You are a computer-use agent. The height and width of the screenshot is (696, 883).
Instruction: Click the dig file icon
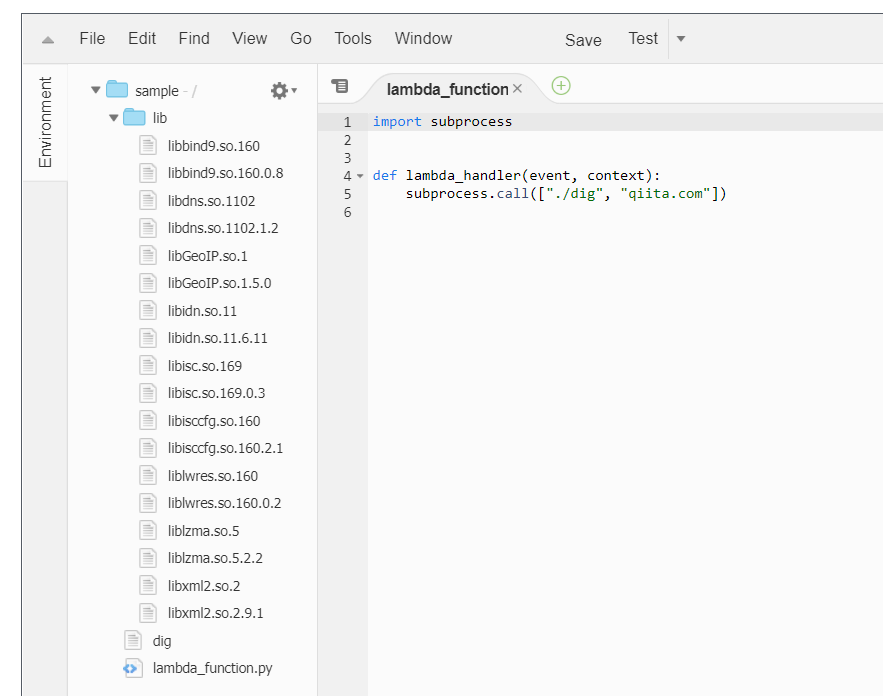click(133, 640)
